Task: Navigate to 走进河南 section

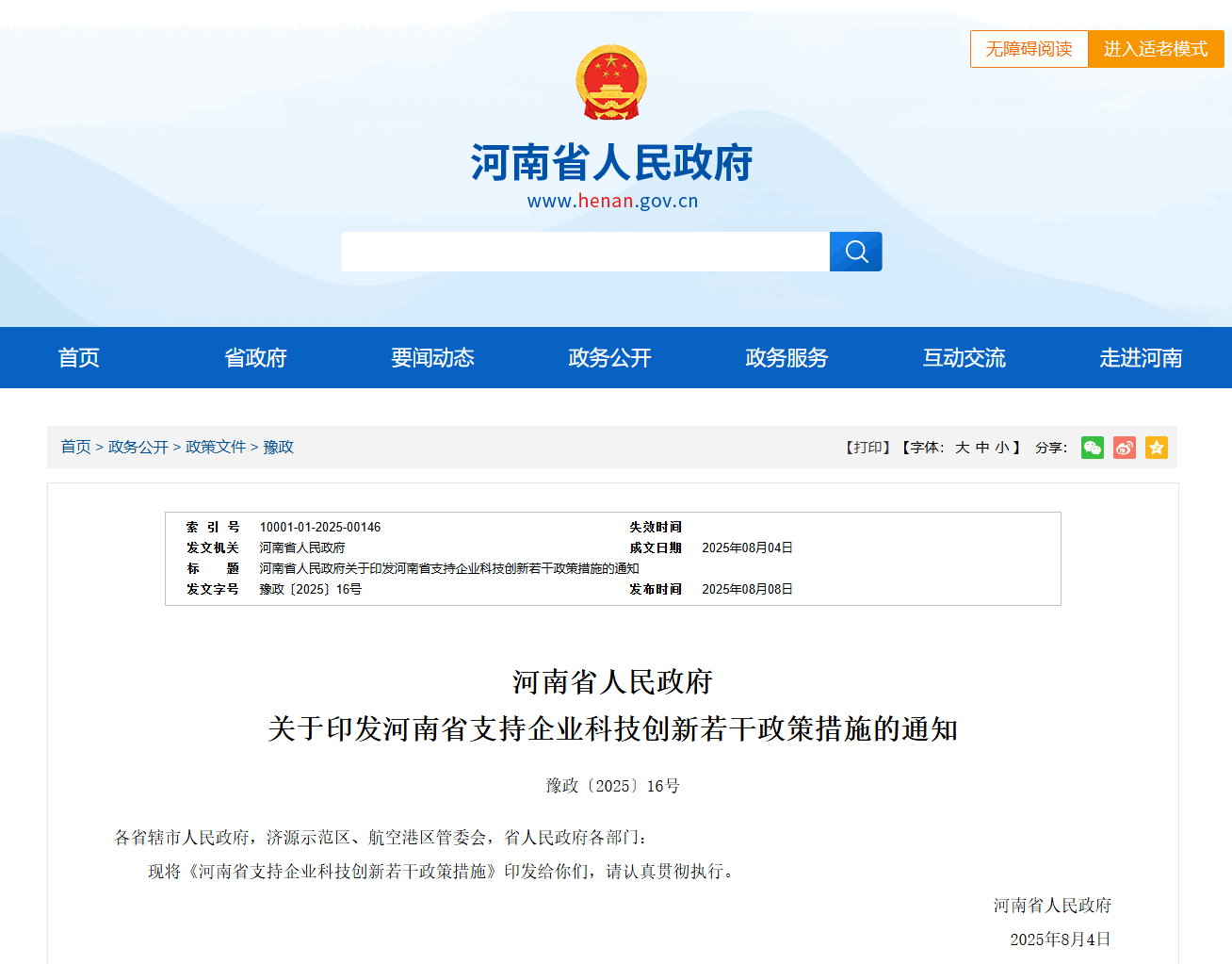Action: 1141,358
